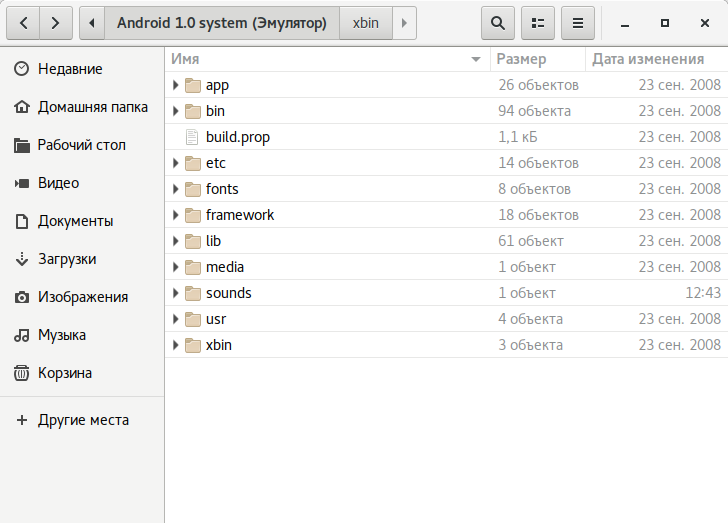Open the Видео folder in sidebar
Image resolution: width=728 pixels, height=523 pixels.
tap(82, 183)
